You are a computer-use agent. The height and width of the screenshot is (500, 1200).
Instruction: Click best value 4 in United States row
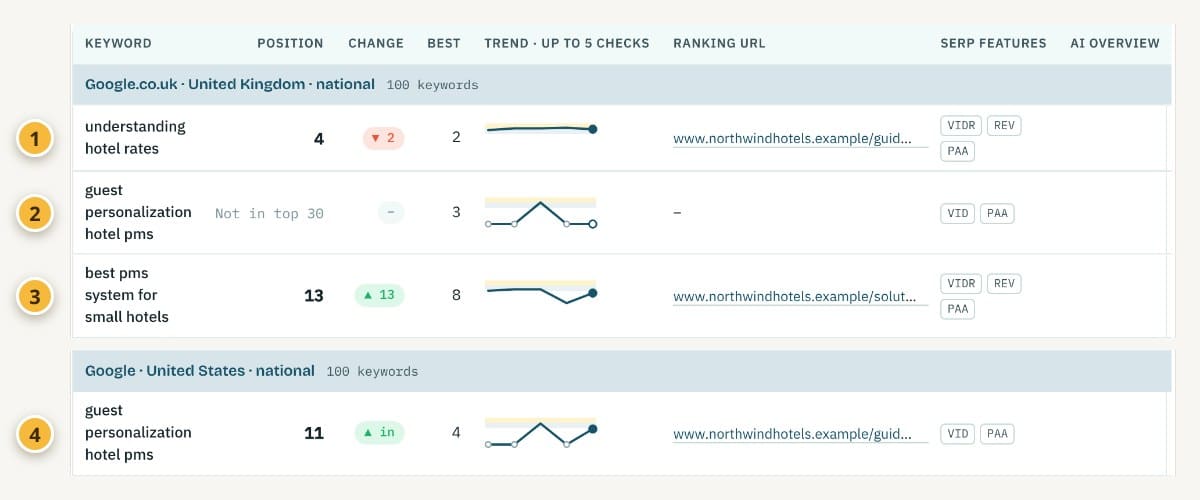(456, 433)
